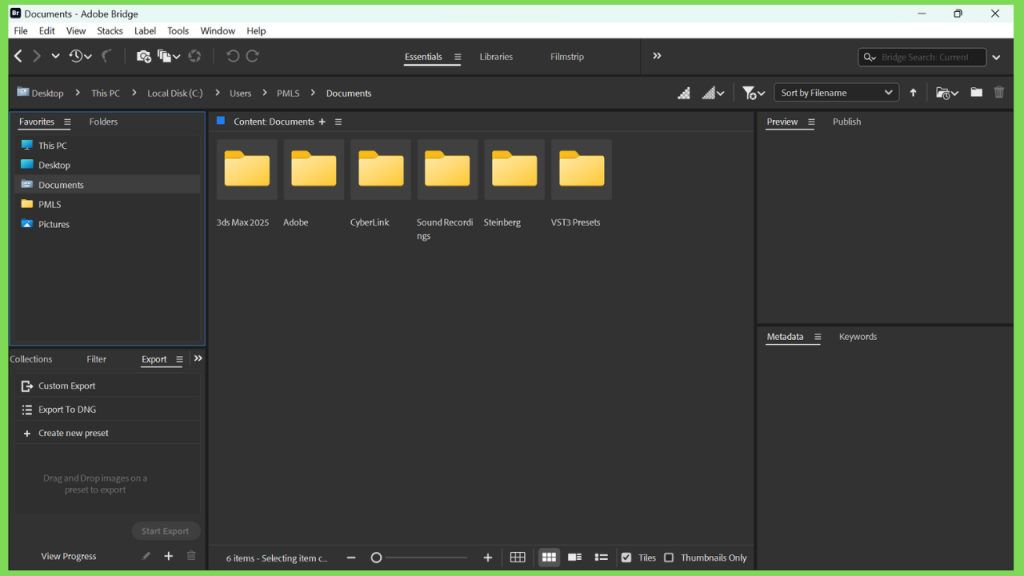Open the Content panel menu icon

pos(338,121)
